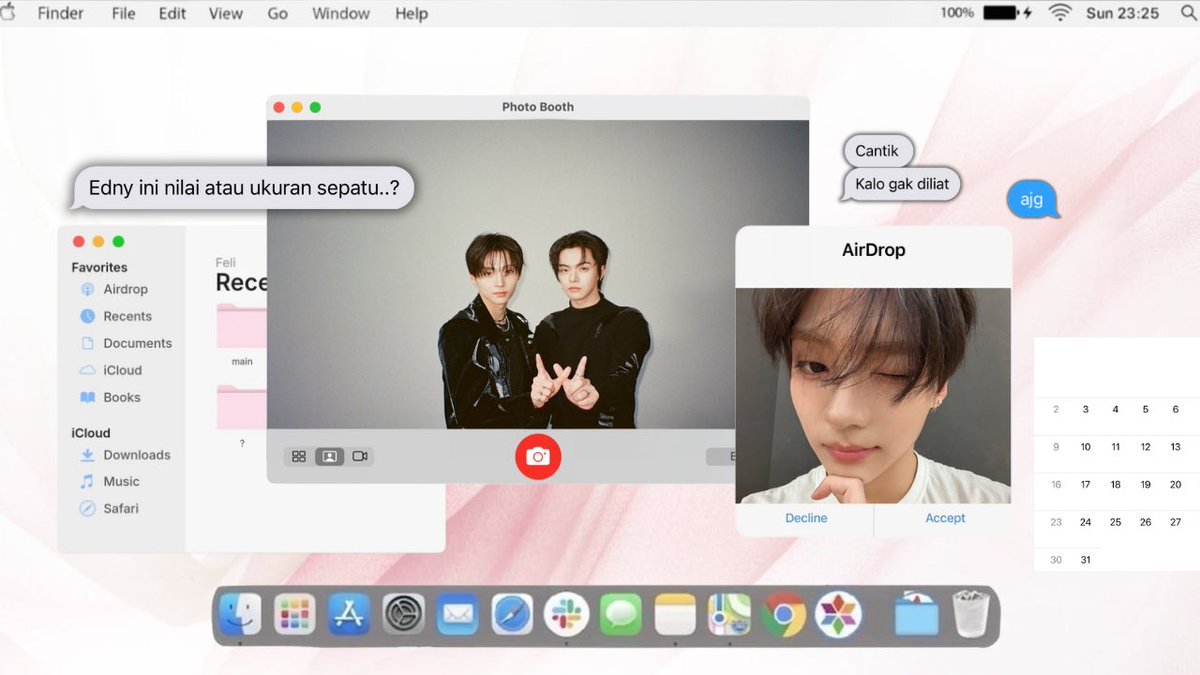This screenshot has width=1200, height=675.
Task: Open Safari from the Dock
Action: coord(512,612)
